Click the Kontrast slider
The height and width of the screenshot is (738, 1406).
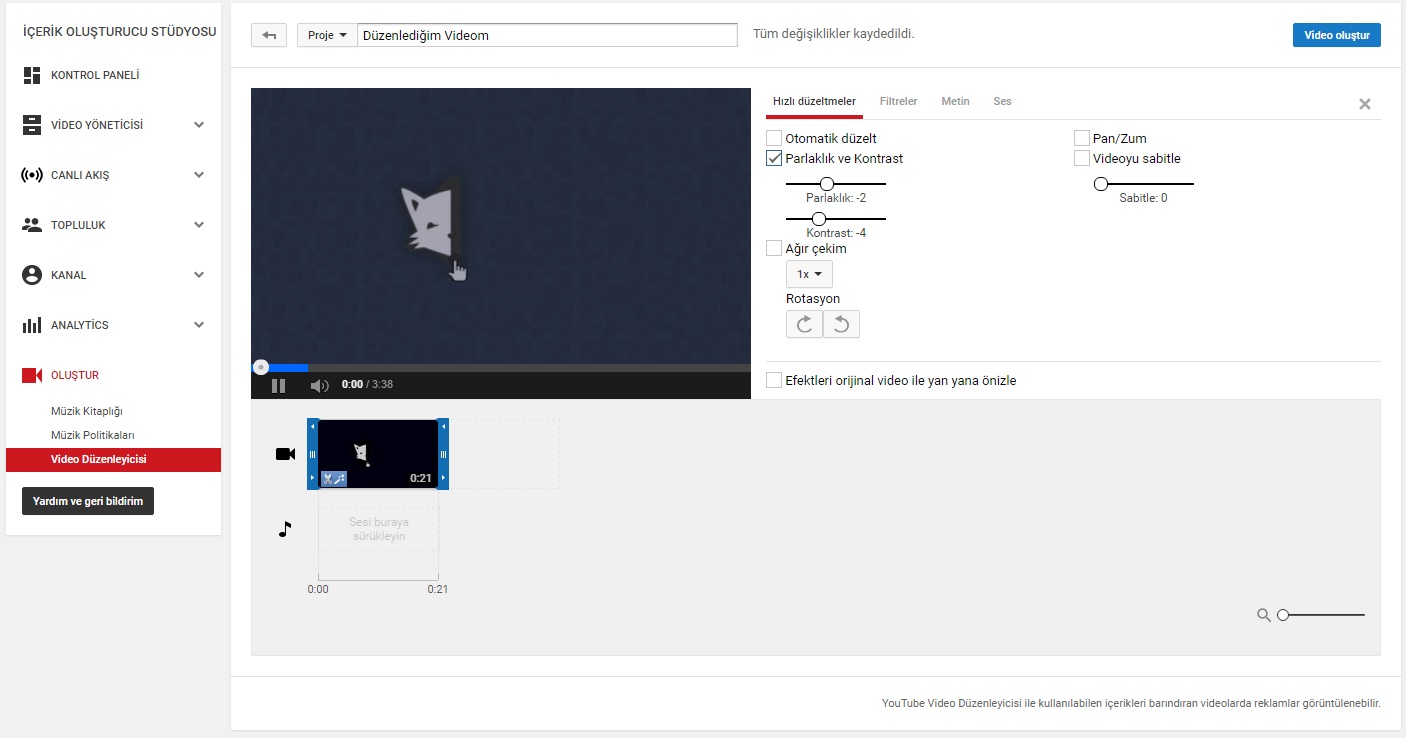point(836,218)
